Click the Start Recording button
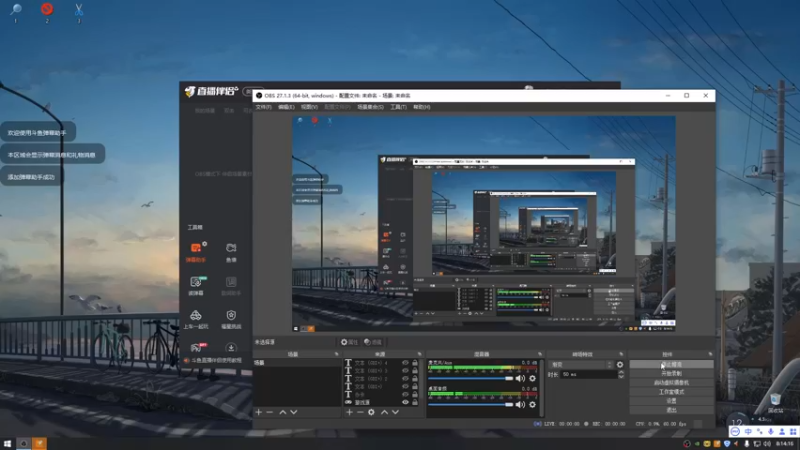Image resolution: width=800 pixels, height=450 pixels. pyautogui.click(x=671, y=374)
